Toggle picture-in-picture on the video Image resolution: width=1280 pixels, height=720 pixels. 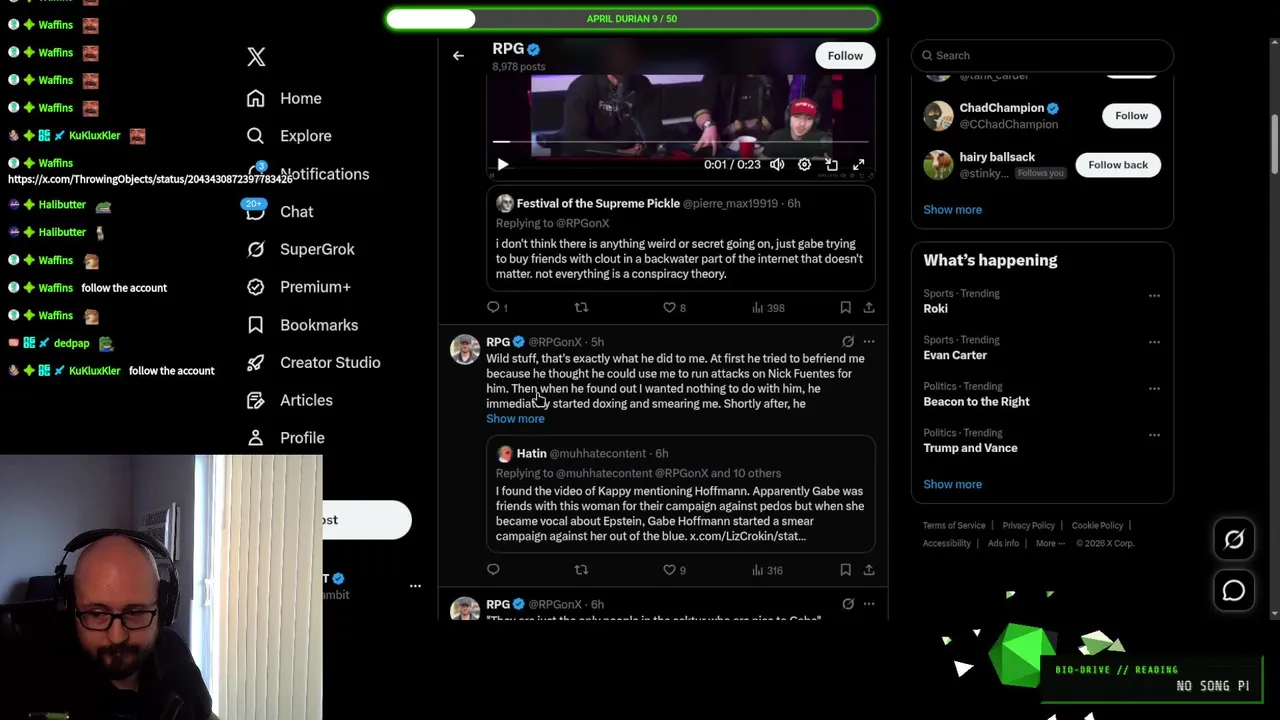(831, 165)
